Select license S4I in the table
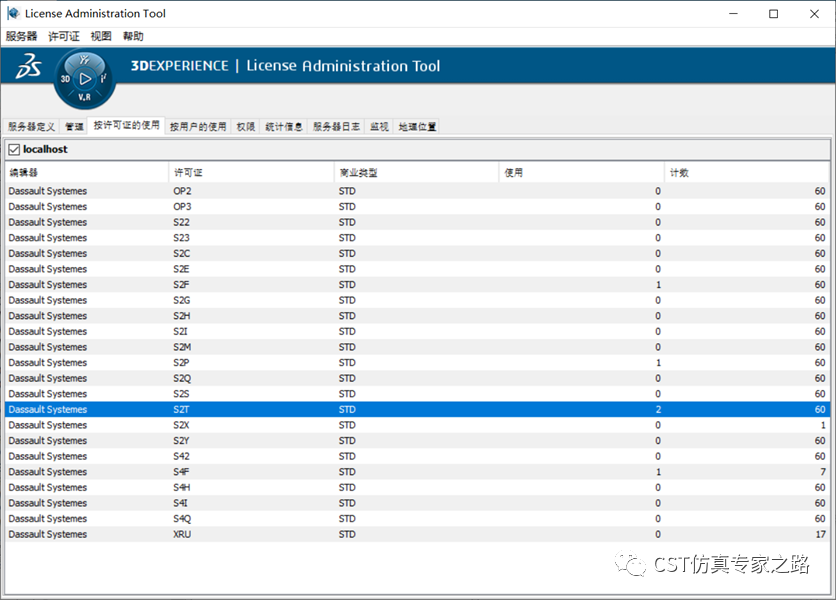The height and width of the screenshot is (600, 836). pos(417,503)
